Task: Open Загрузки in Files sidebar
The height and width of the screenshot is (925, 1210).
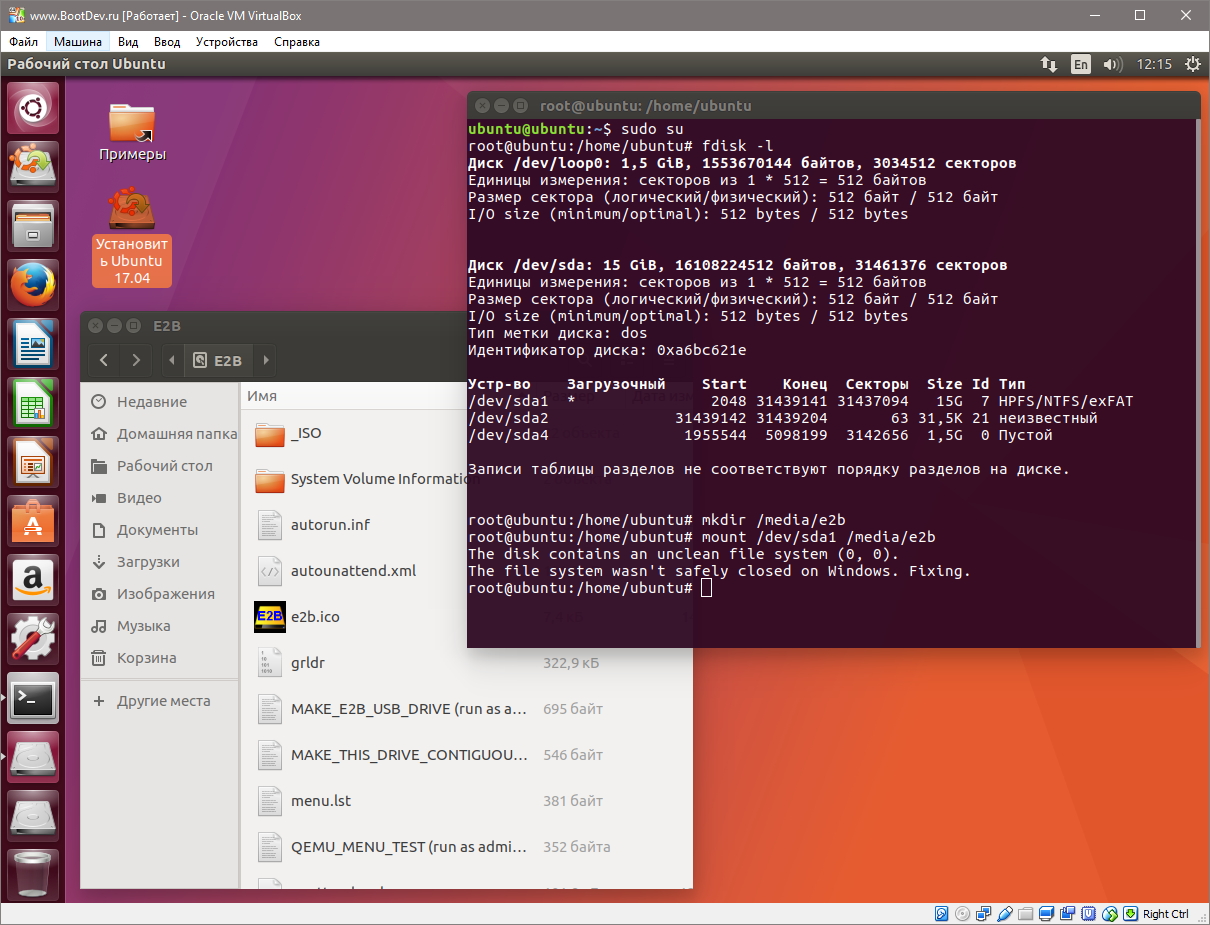Action: point(160,562)
